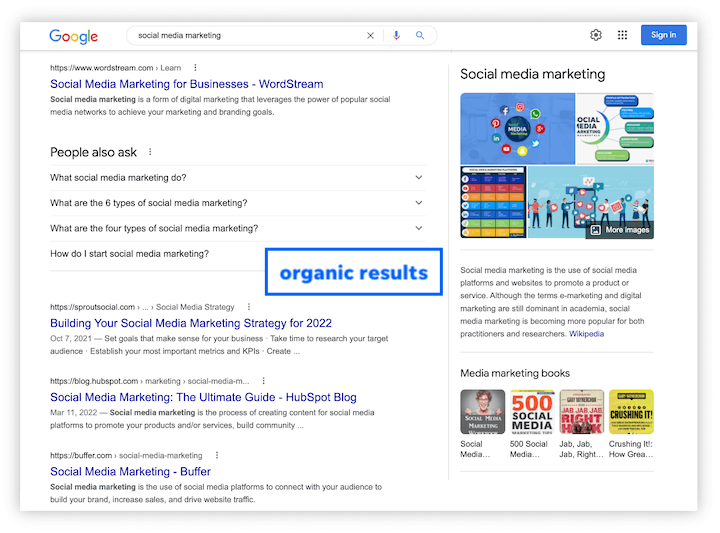This screenshot has width=720, height=533.
Task: Open Social Media Marketing: The Ultimate Guide link
Action: [x=203, y=397]
